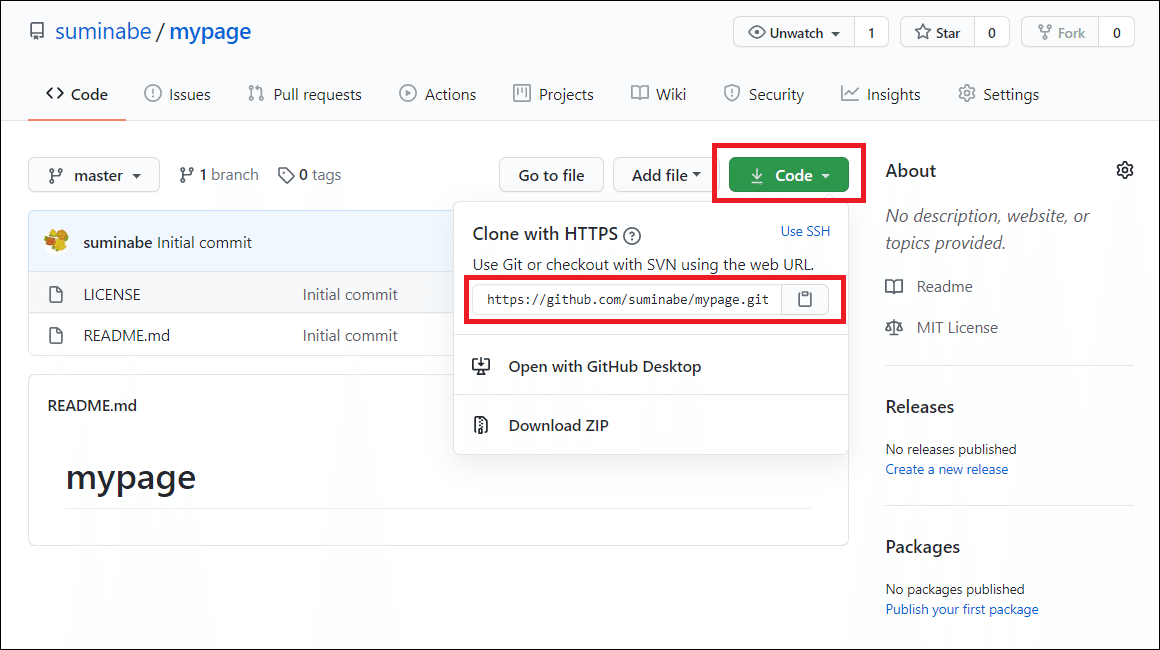
Task: Open the README.md file
Action: [x=127, y=336]
